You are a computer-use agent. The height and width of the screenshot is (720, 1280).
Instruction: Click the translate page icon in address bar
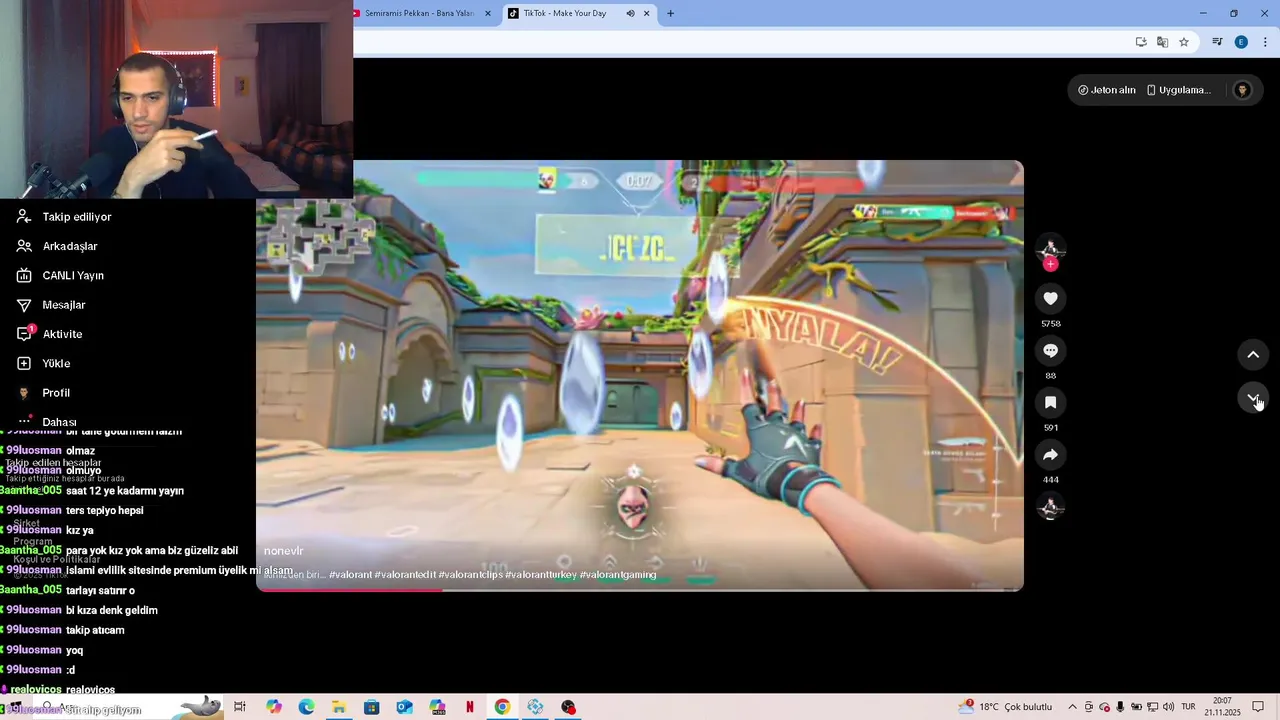(x=1162, y=42)
